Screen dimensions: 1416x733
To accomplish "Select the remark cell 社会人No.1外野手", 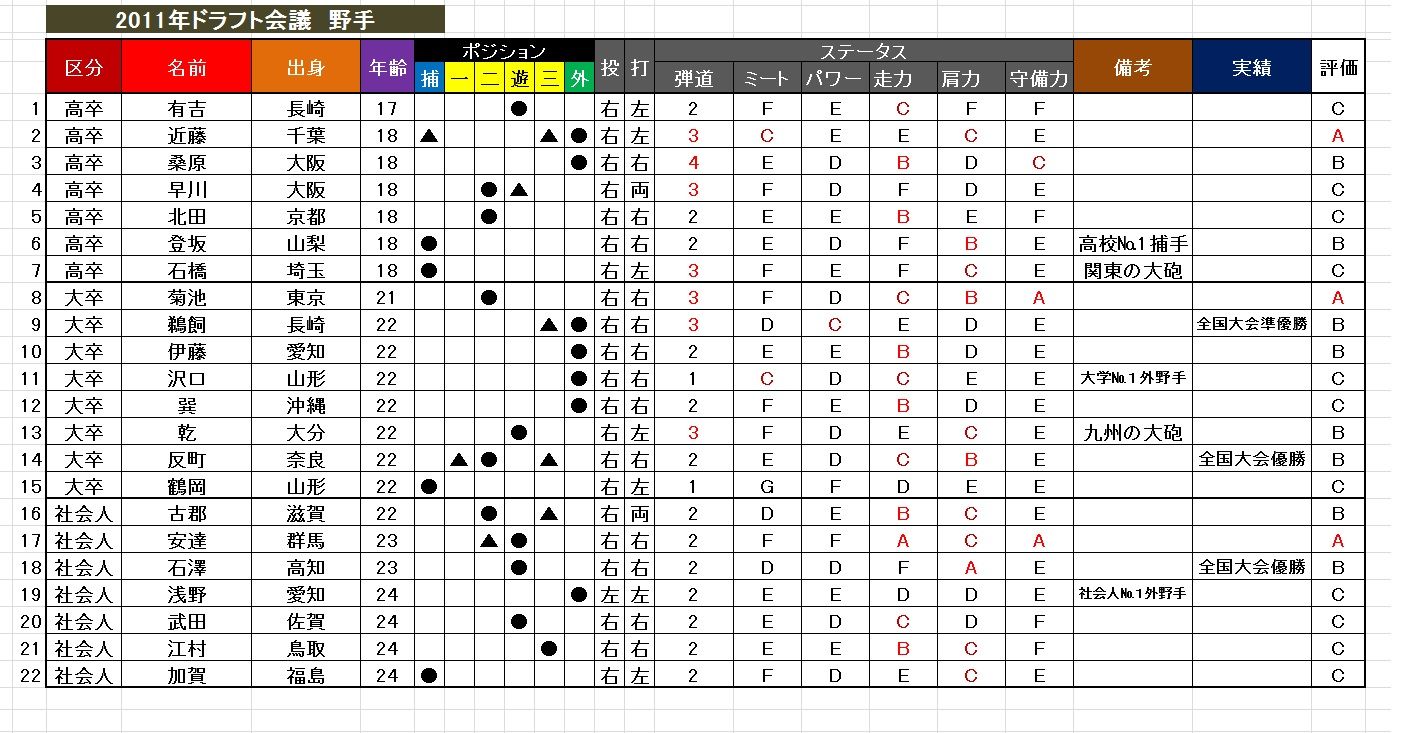I will [x=1132, y=595].
